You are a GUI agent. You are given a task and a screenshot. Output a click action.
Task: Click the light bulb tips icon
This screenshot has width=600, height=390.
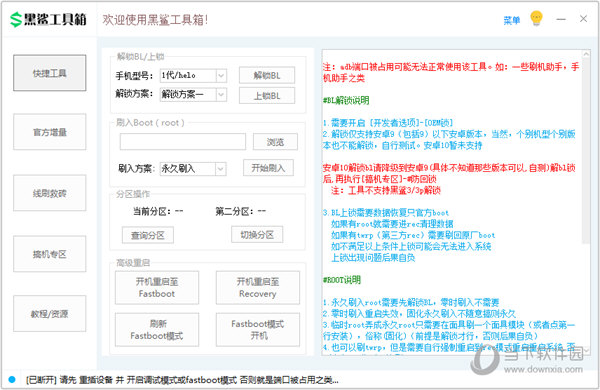point(536,18)
